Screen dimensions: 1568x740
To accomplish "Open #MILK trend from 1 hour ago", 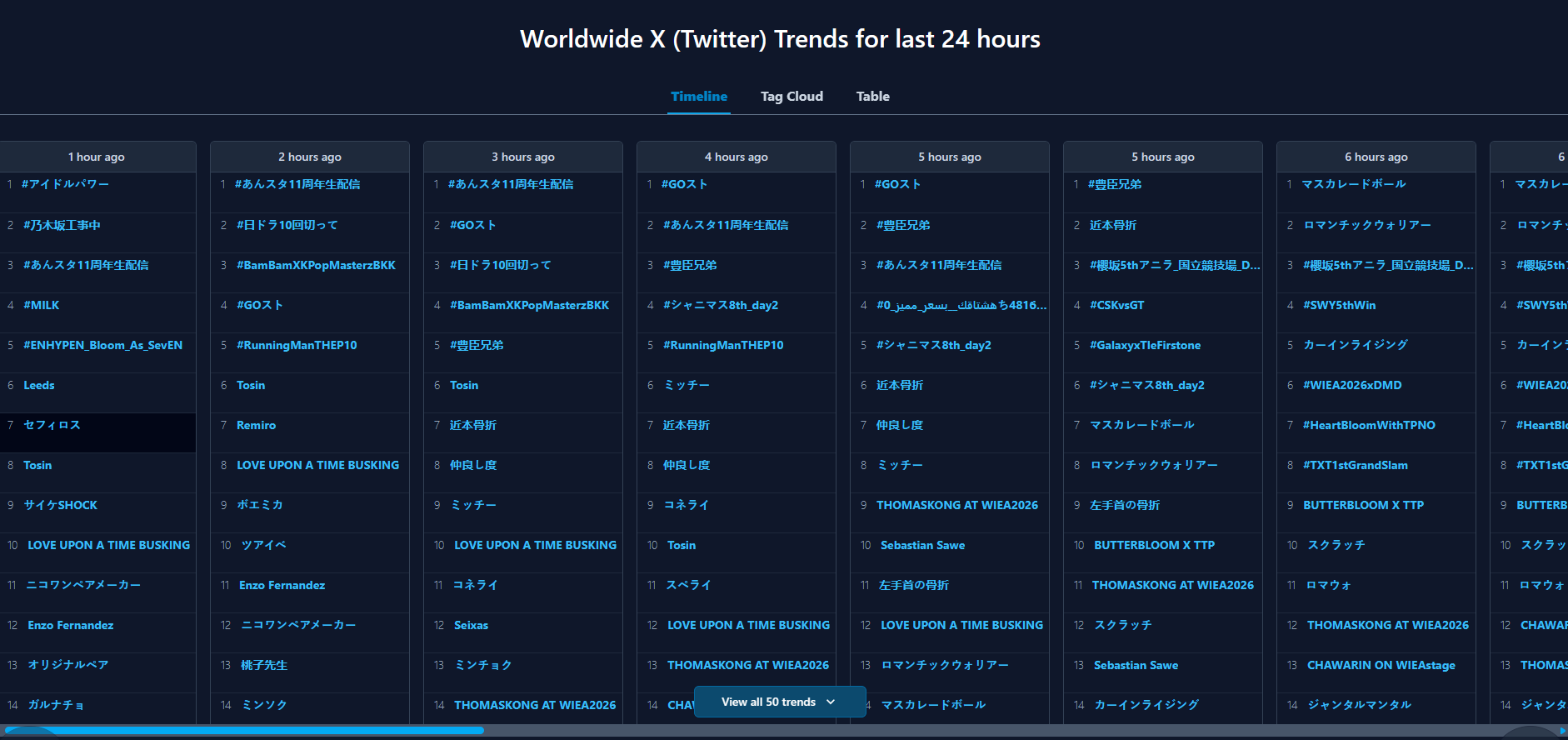I will 42,305.
